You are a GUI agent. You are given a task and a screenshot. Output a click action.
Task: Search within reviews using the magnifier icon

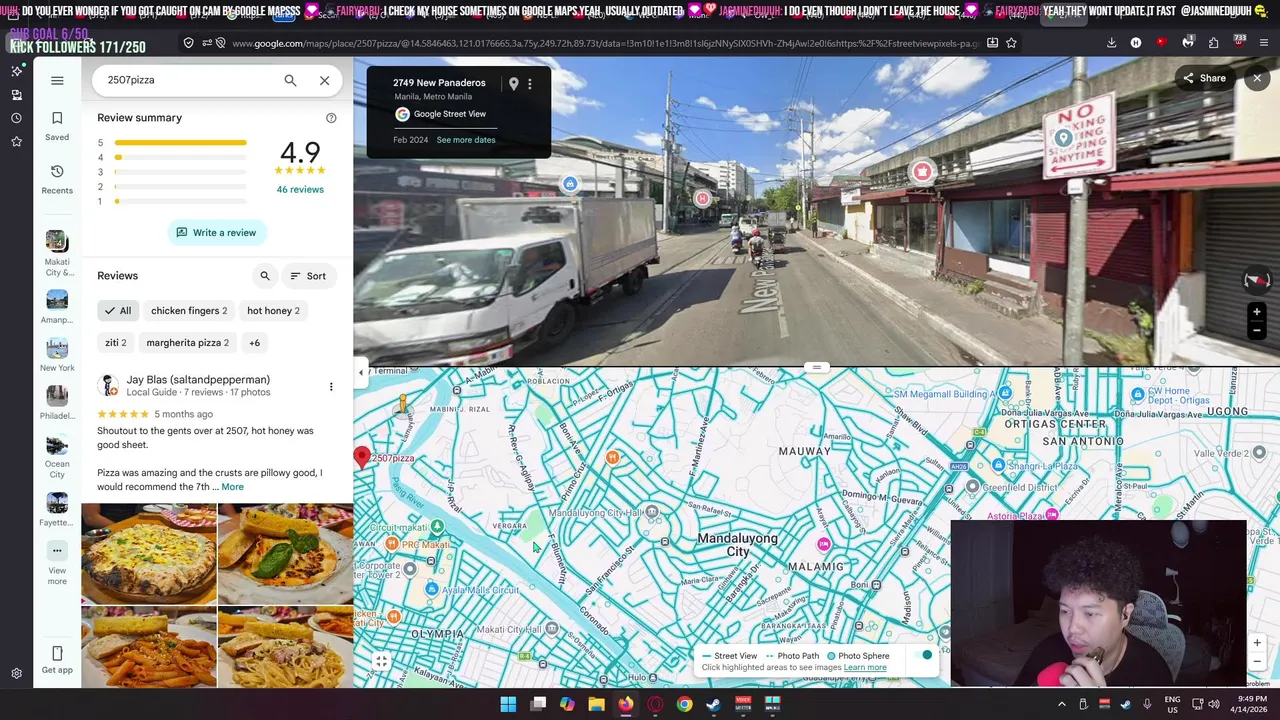[265, 276]
